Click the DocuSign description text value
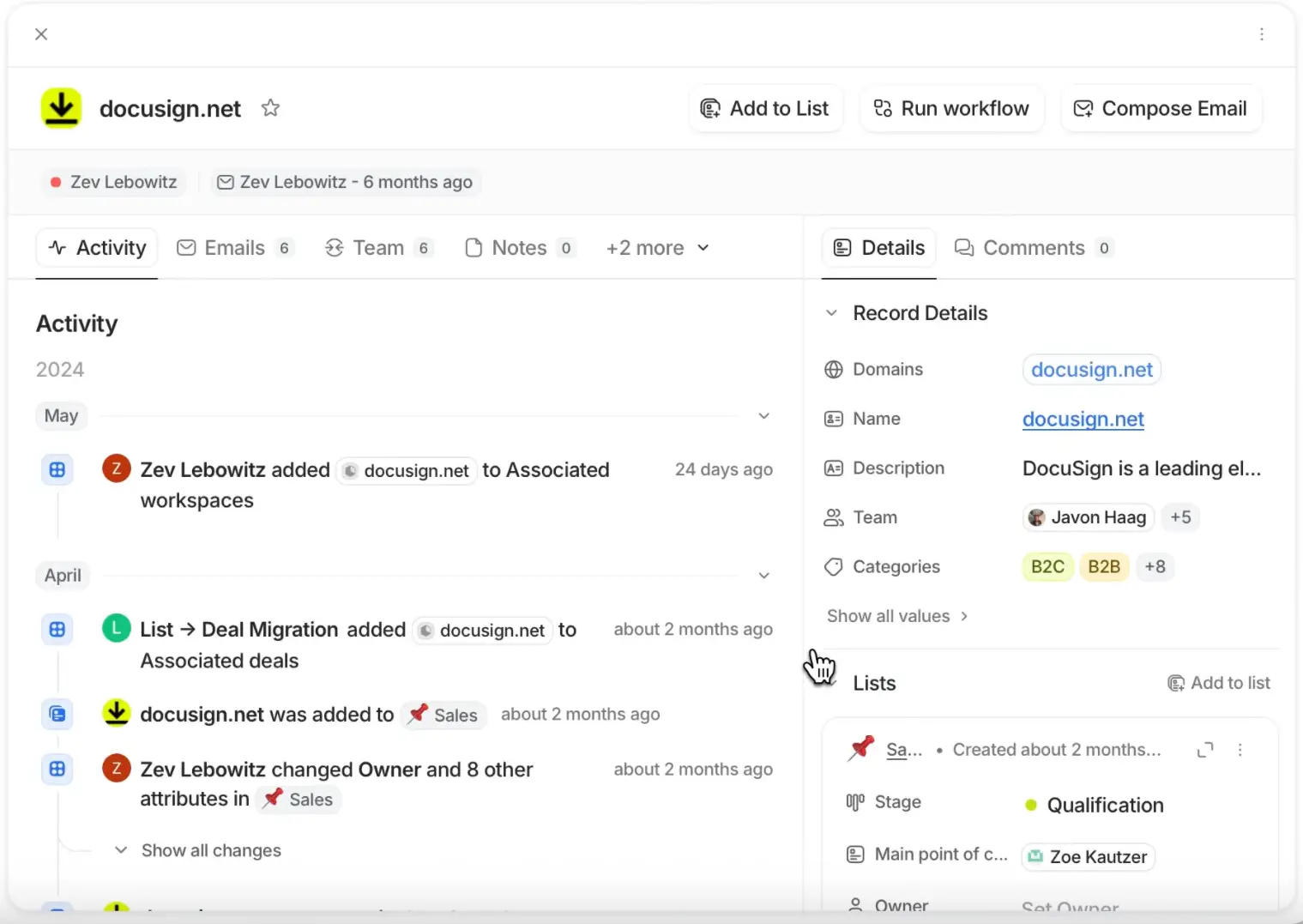Viewport: 1303px width, 924px height. click(x=1141, y=468)
